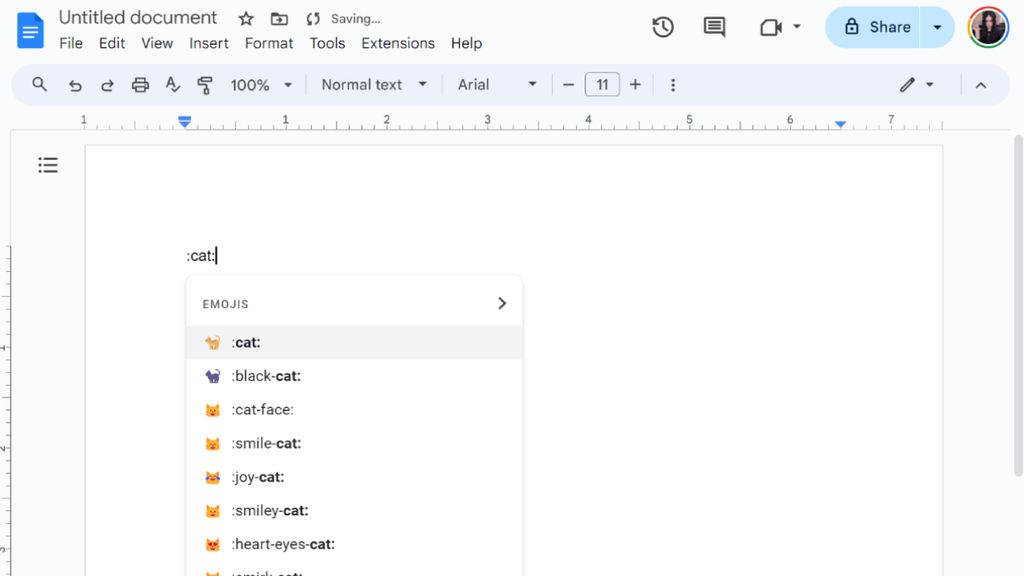Redo the last action
Viewport: 1024px width, 576px height.
tap(107, 85)
